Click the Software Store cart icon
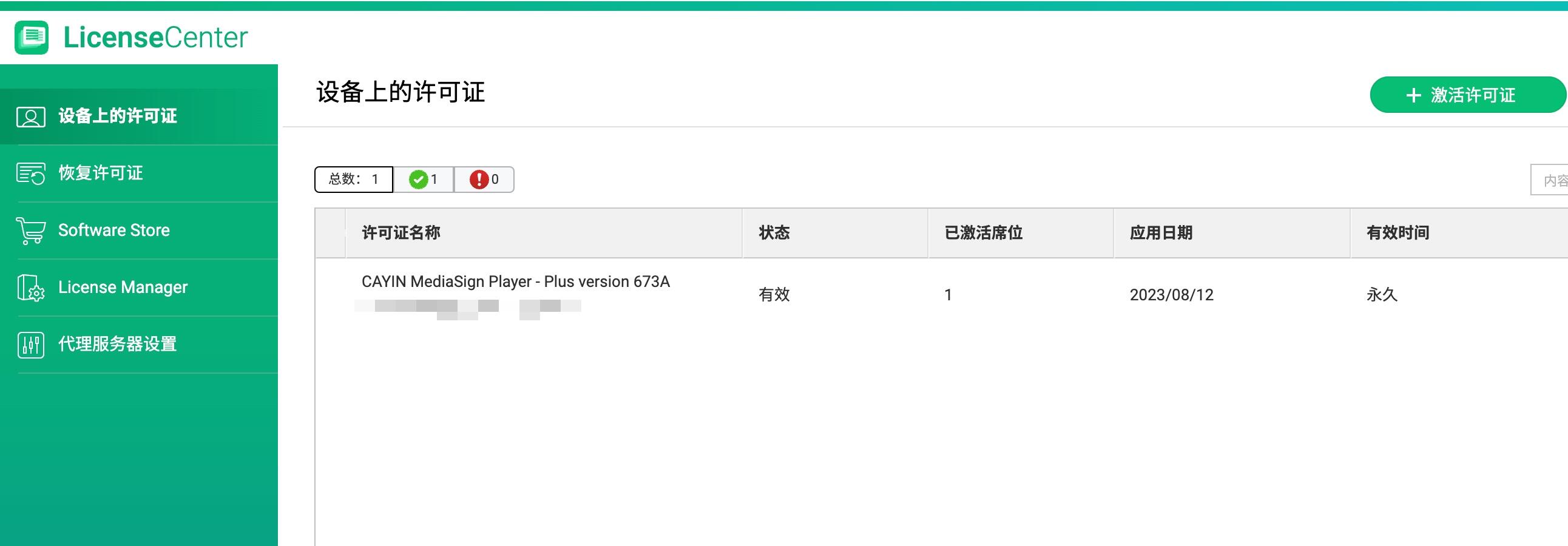 tap(30, 231)
